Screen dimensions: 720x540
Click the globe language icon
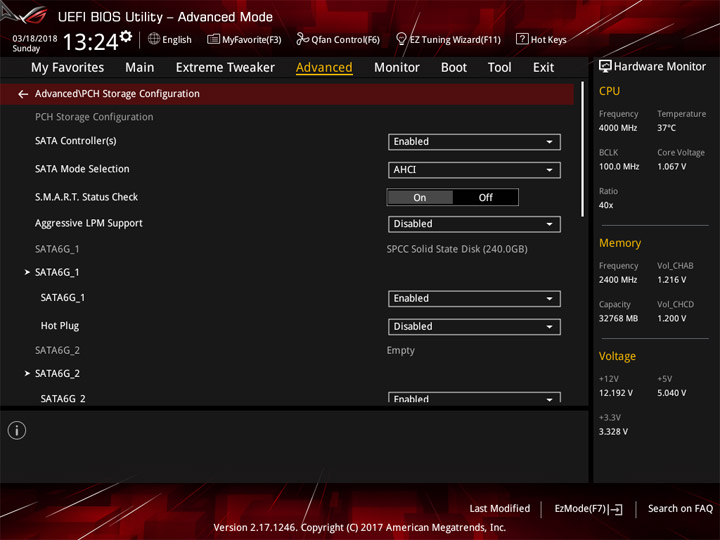154,39
